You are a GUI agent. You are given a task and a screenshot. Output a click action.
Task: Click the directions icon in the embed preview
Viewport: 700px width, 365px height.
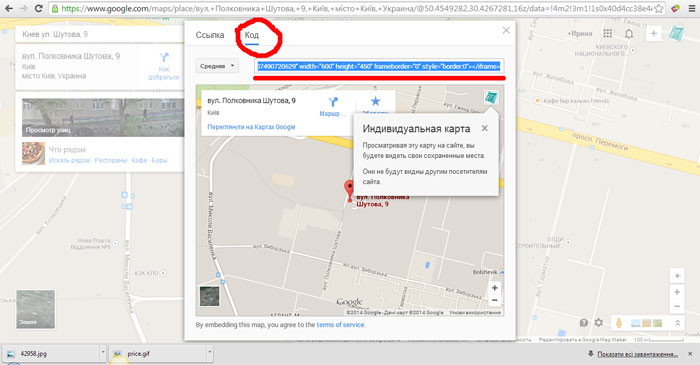tap(333, 102)
